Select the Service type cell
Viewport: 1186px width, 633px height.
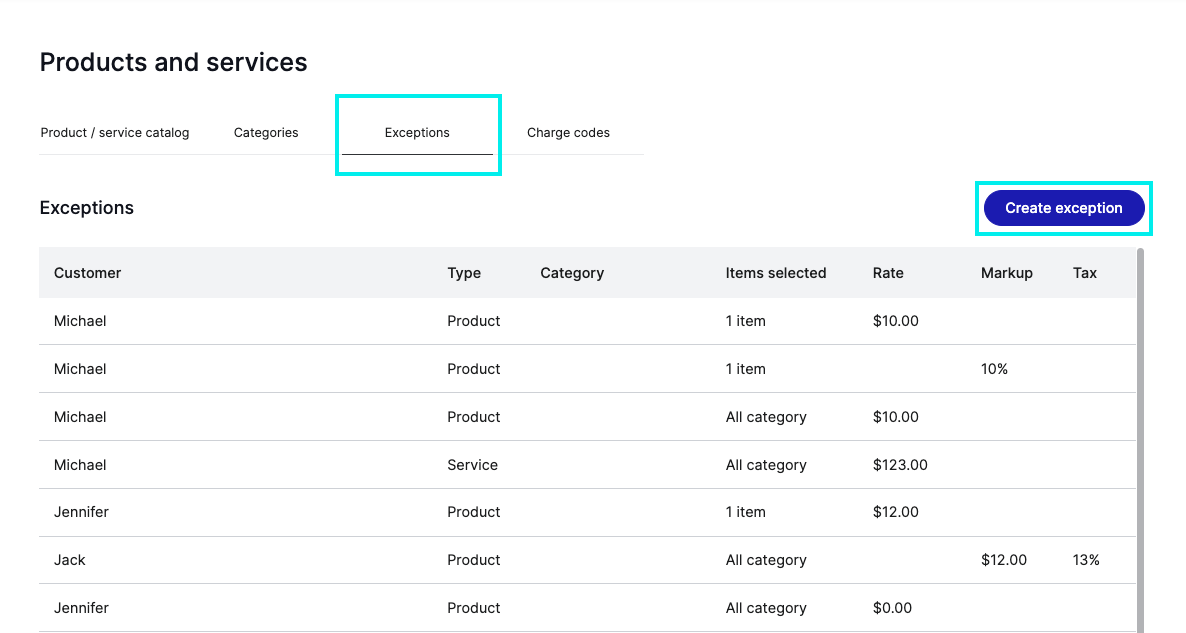(x=472, y=465)
